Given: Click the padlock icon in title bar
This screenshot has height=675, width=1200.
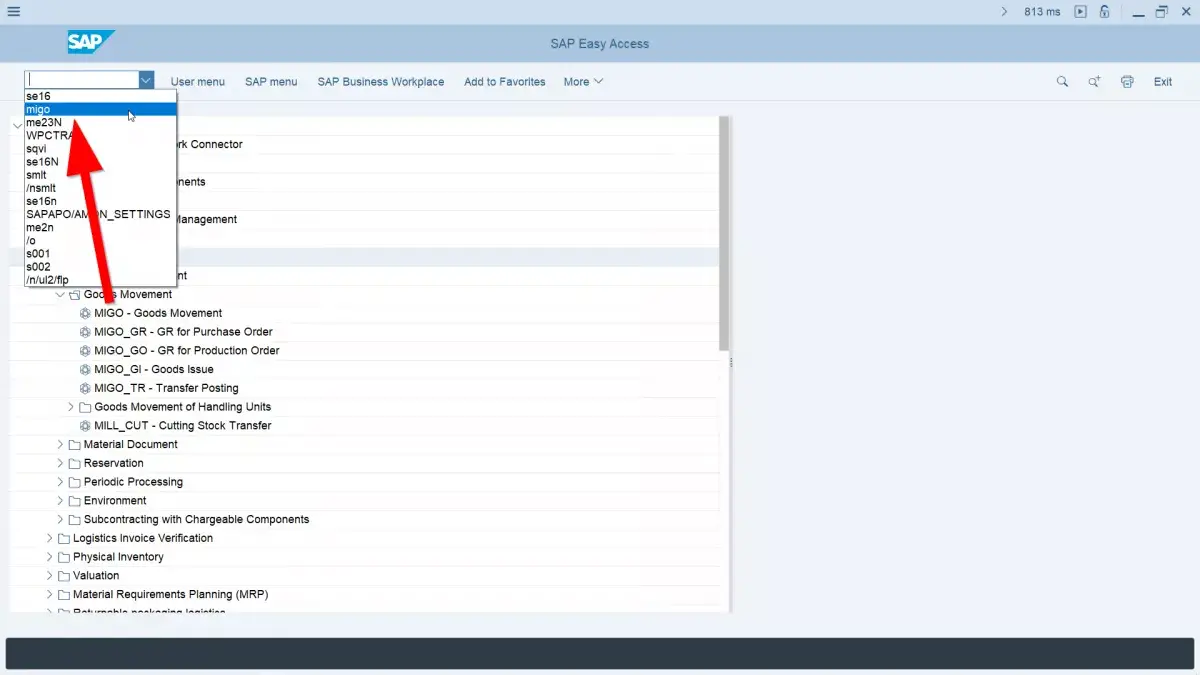Looking at the screenshot, I should [1105, 12].
